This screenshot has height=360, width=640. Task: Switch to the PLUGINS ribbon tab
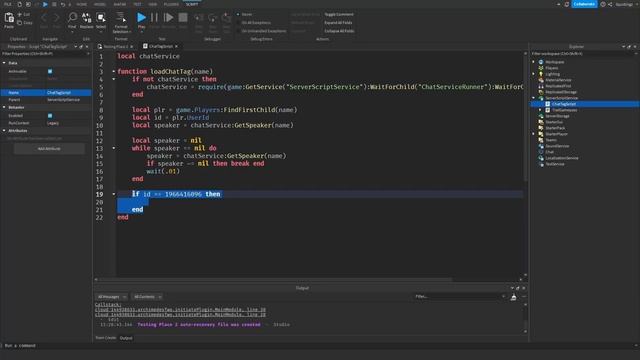pyautogui.click(x=171, y=4)
